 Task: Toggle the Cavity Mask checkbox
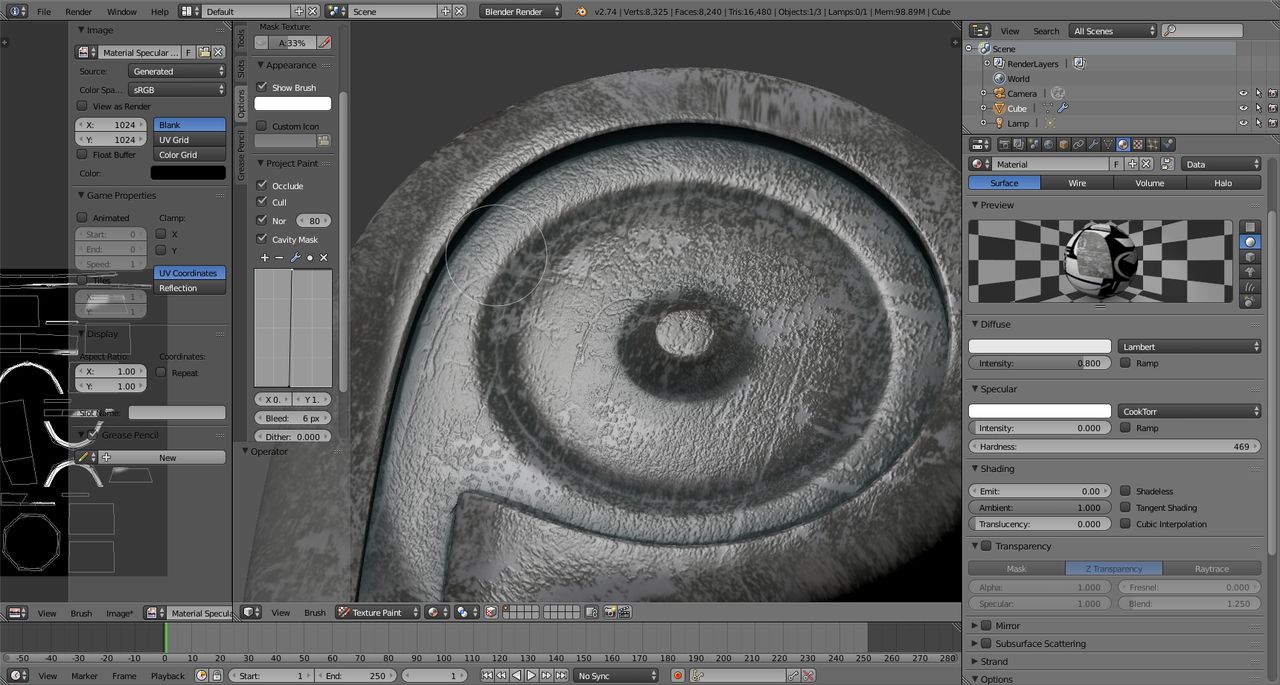pyautogui.click(x=262, y=240)
